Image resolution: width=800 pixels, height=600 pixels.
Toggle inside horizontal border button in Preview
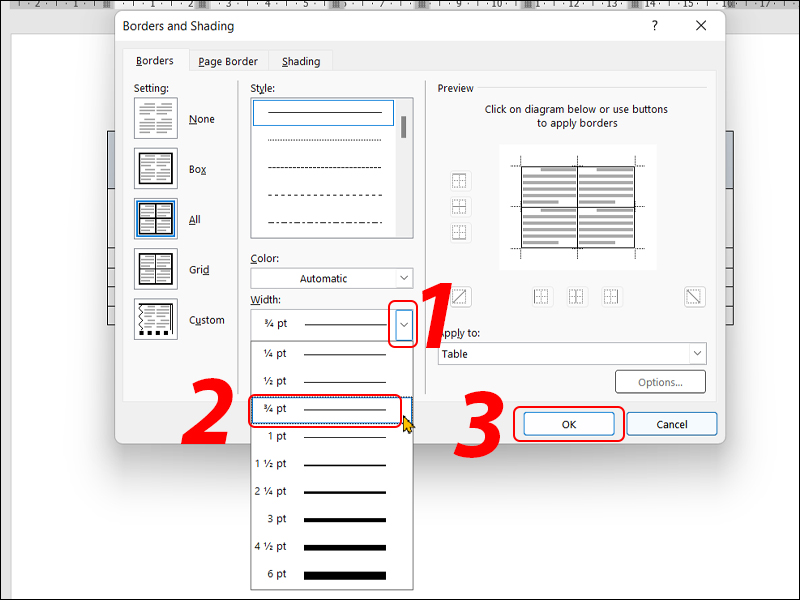pos(459,207)
